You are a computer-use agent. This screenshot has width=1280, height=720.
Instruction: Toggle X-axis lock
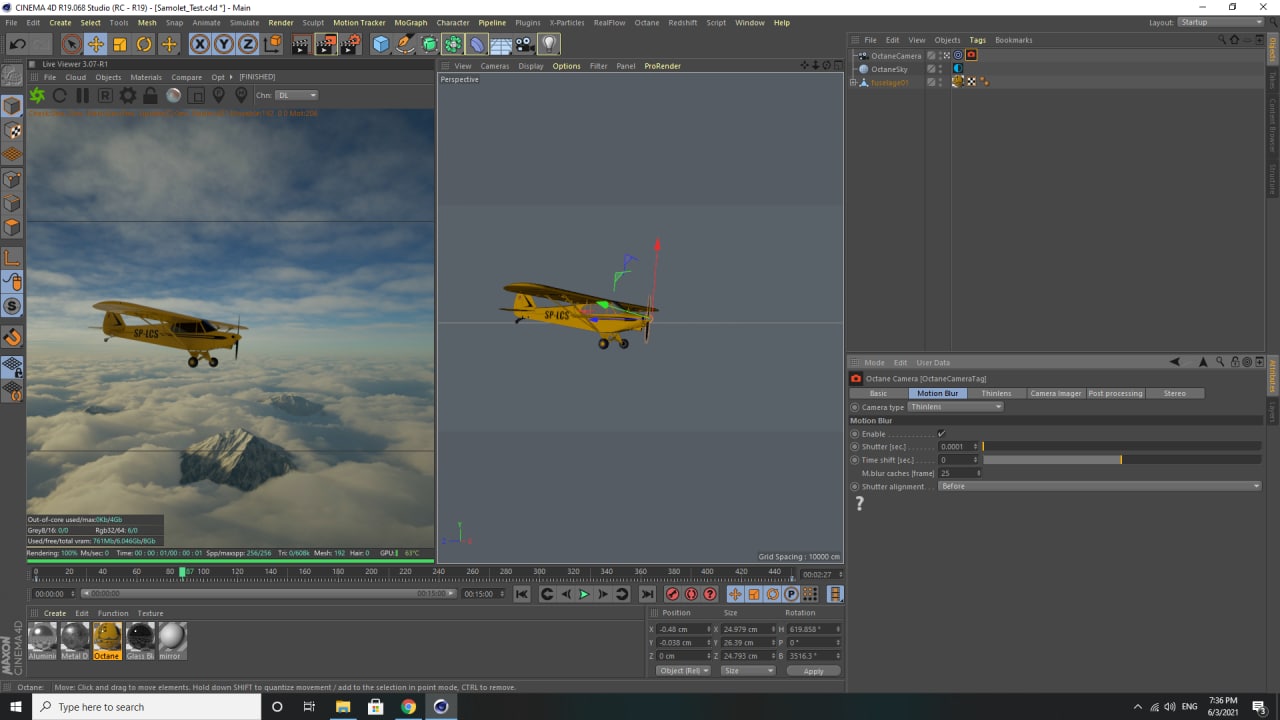pos(200,44)
